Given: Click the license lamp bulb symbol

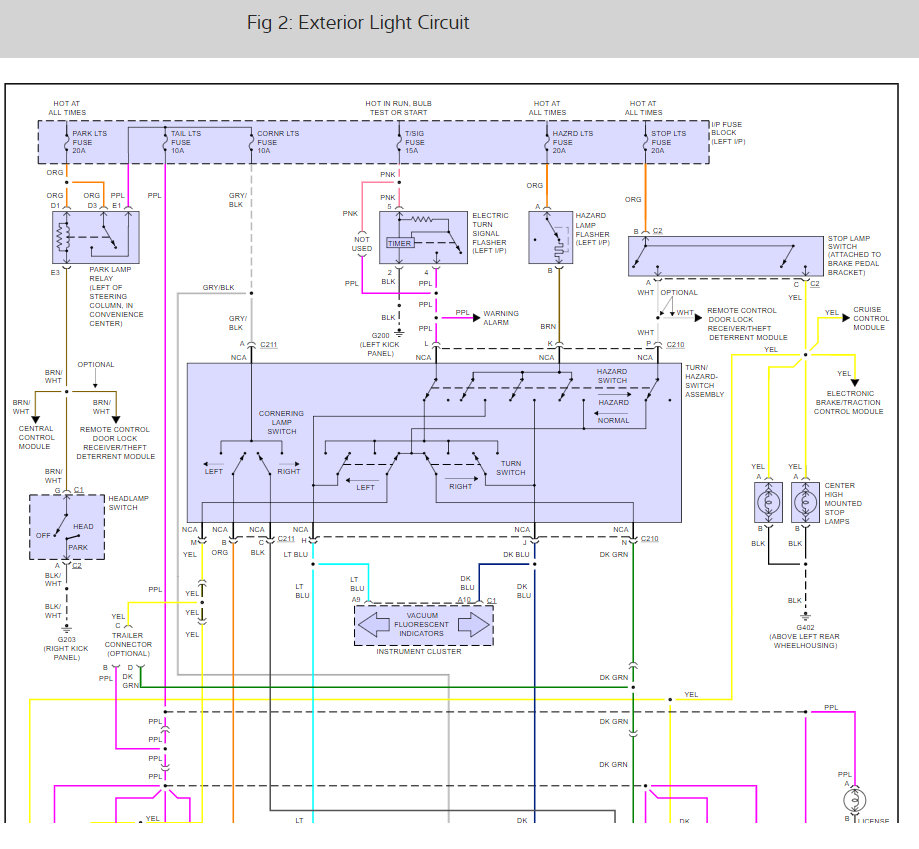Looking at the screenshot, I should 855,800.
